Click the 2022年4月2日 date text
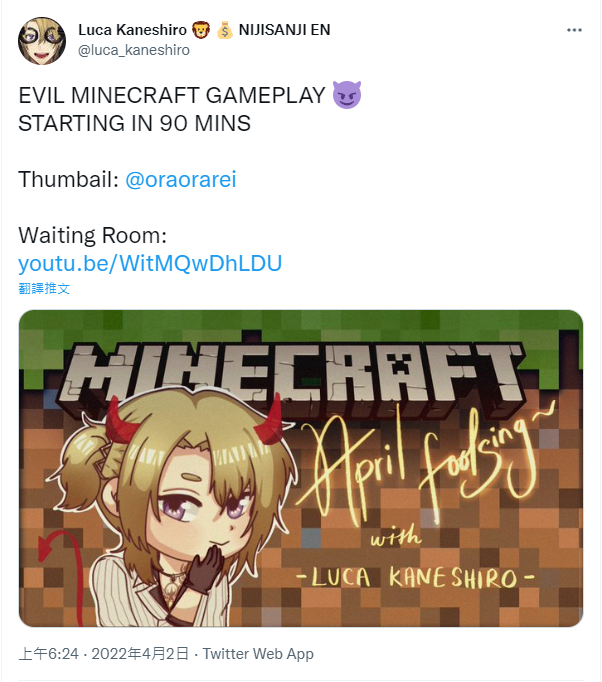This screenshot has width=602, height=682. [140, 653]
